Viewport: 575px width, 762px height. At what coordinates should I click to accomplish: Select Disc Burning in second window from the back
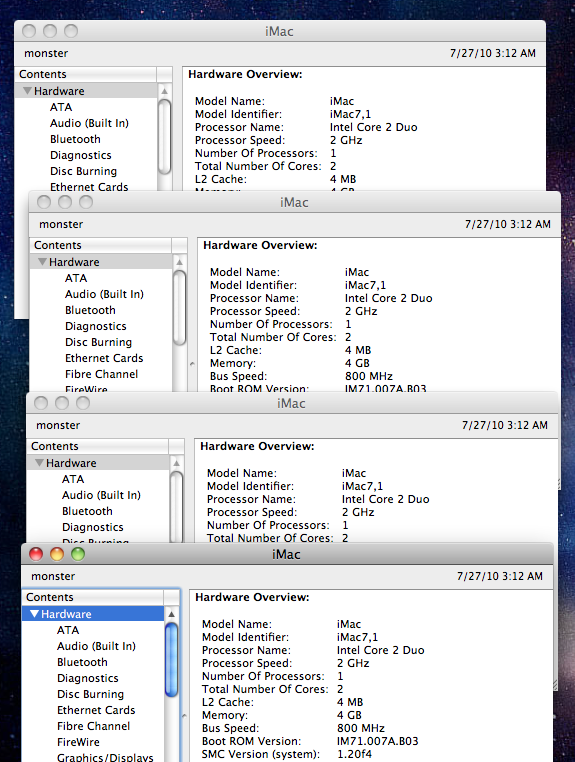pyautogui.click(x=98, y=342)
